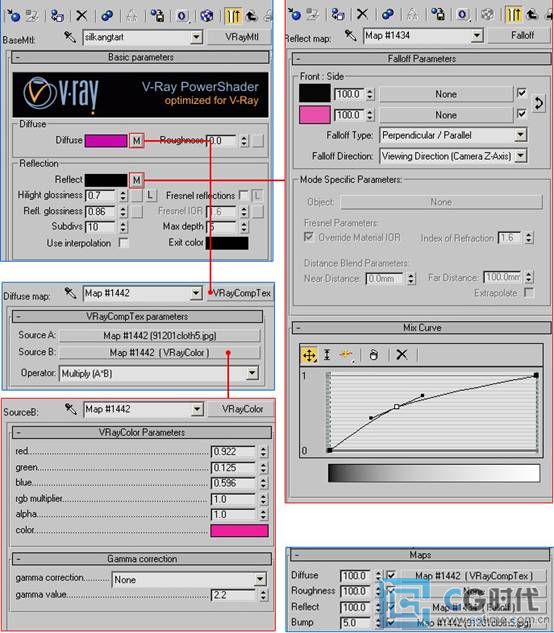554x633 pixels.
Task: Toggle Diffuse map checkbox in Maps rollout
Action: [391, 575]
